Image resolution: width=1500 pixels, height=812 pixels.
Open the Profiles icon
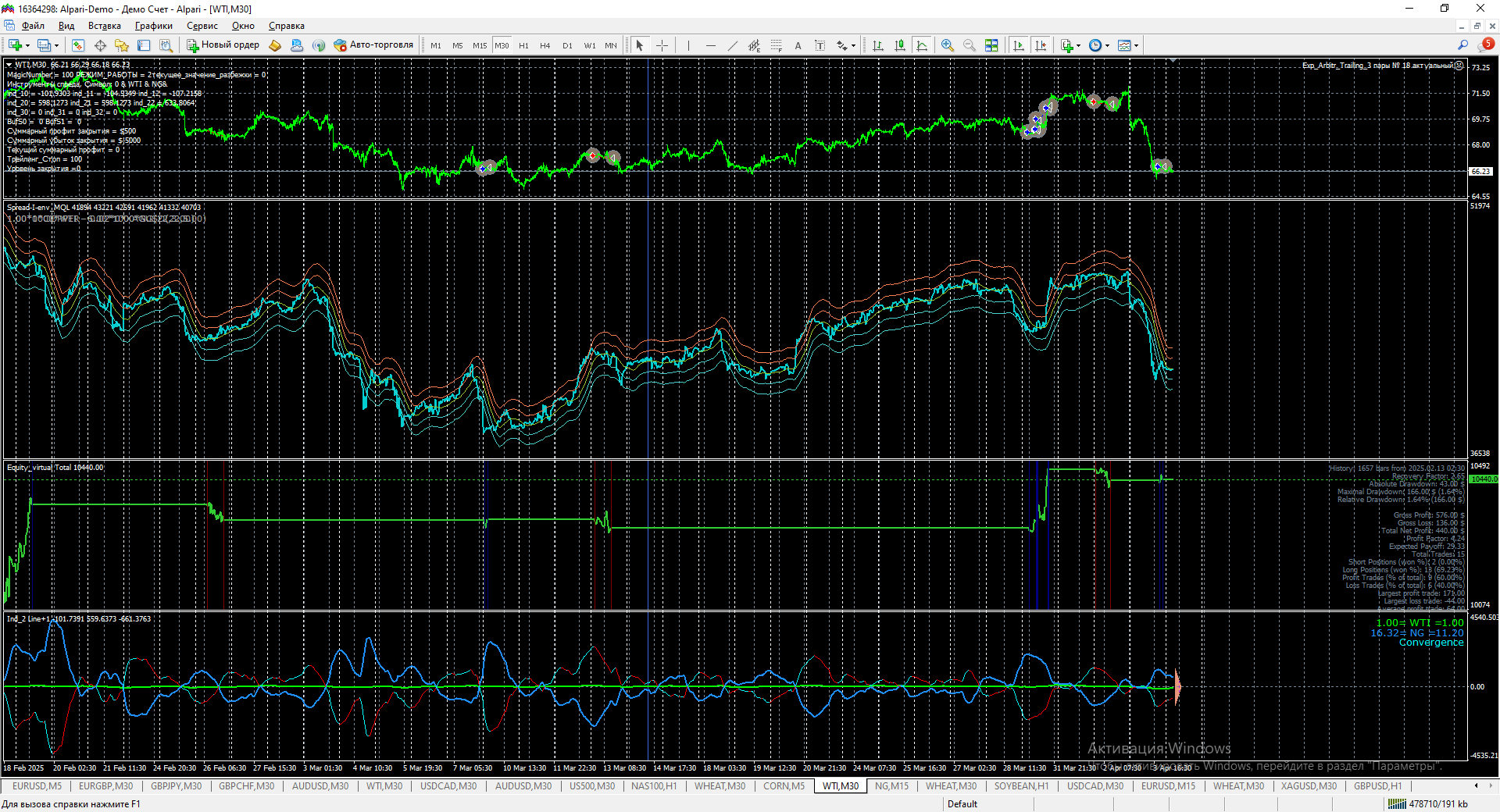click(45, 45)
